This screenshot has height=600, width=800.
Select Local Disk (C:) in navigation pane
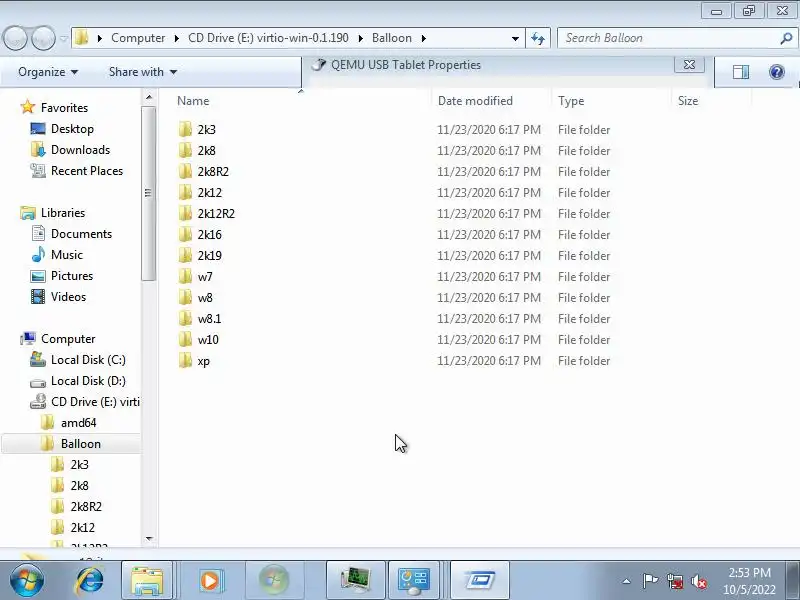pos(78,360)
